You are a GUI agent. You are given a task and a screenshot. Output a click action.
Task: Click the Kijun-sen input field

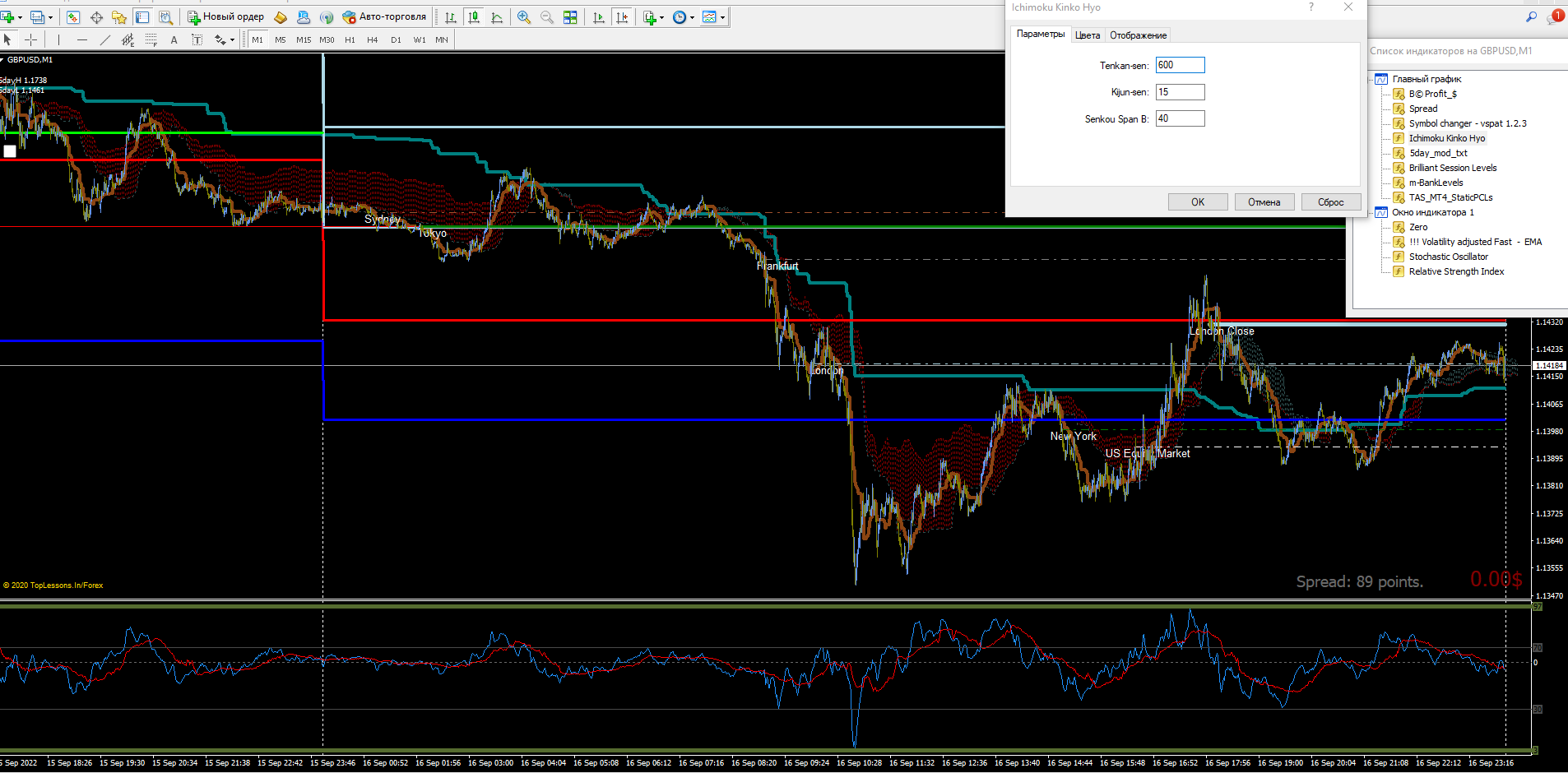click(1180, 92)
